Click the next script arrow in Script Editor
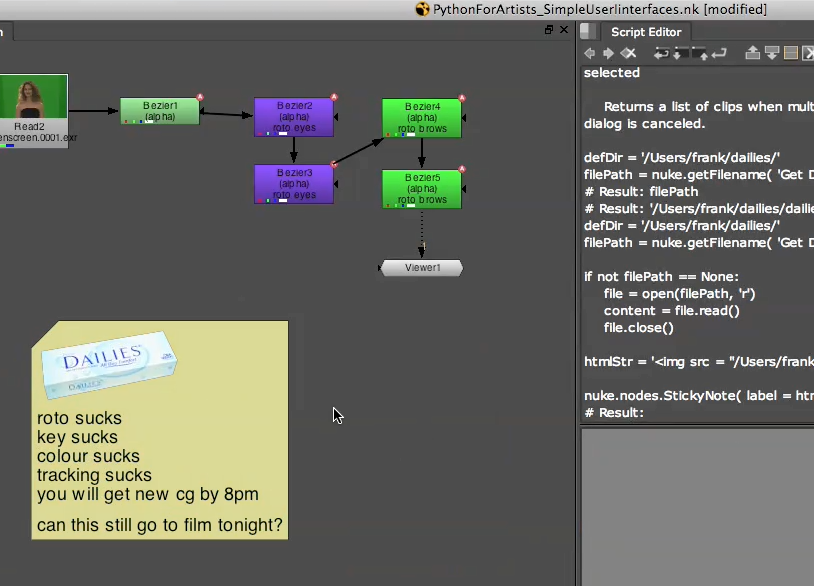814x586 pixels. tap(609, 53)
